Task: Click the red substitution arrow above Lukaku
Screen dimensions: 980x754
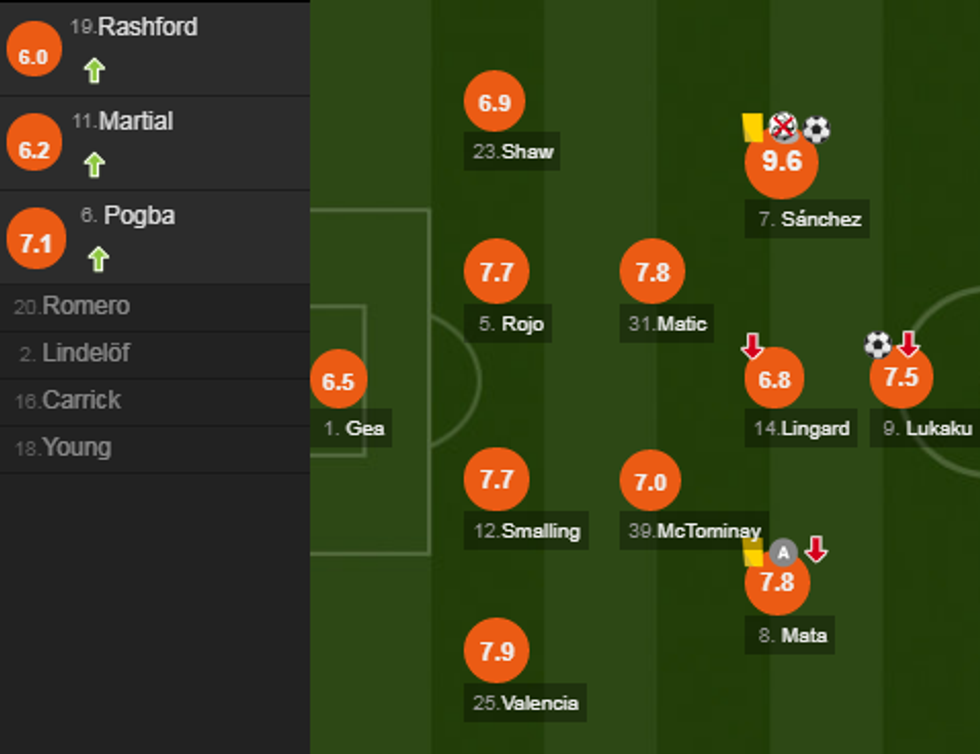Action: tap(907, 344)
